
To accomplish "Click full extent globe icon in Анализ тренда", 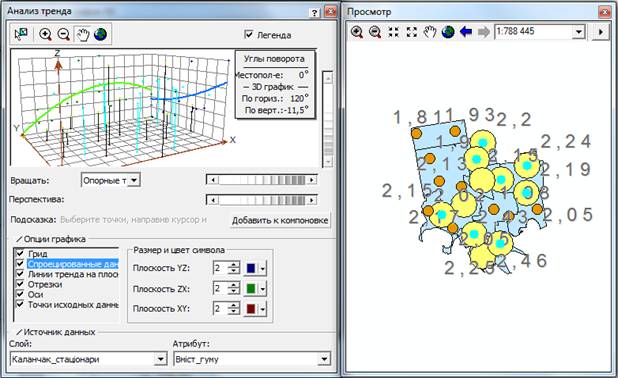I will pyautogui.click(x=101, y=34).
